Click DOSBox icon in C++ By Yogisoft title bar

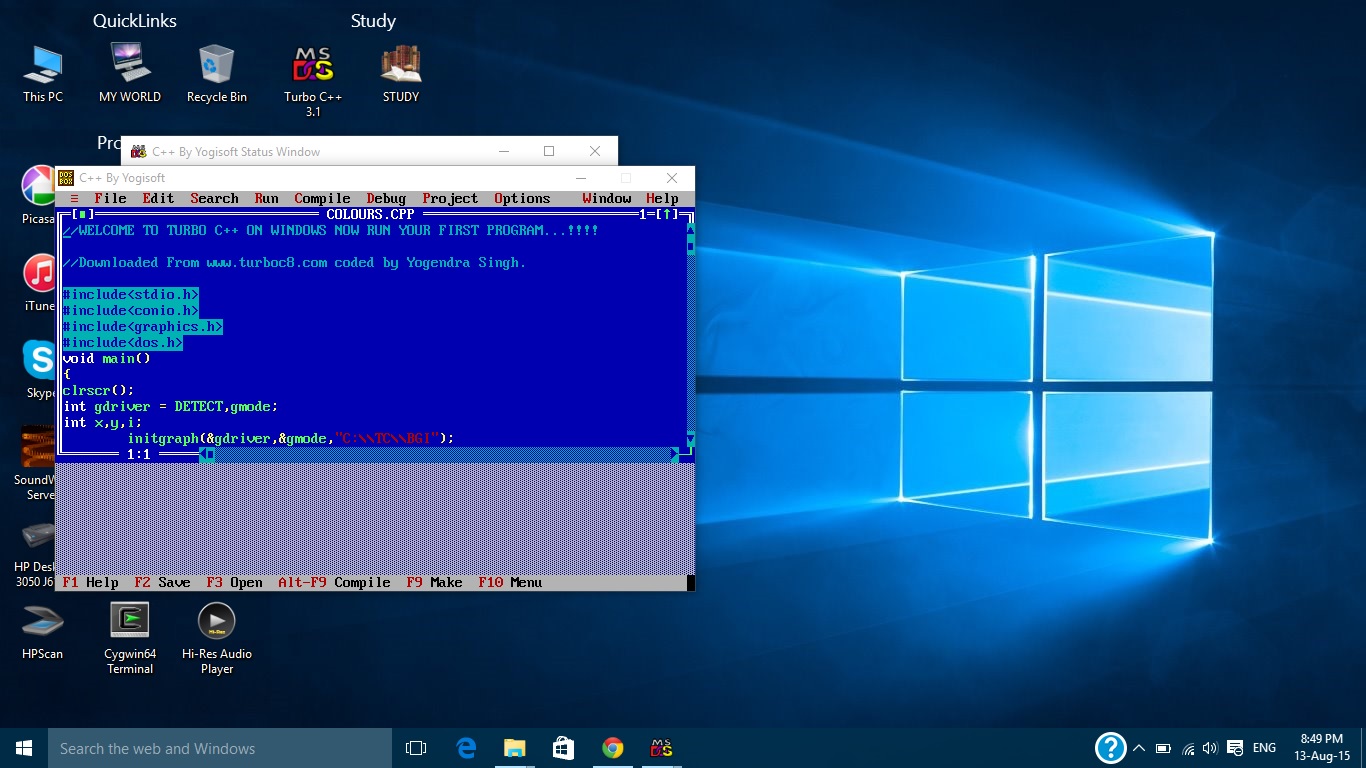tap(66, 178)
